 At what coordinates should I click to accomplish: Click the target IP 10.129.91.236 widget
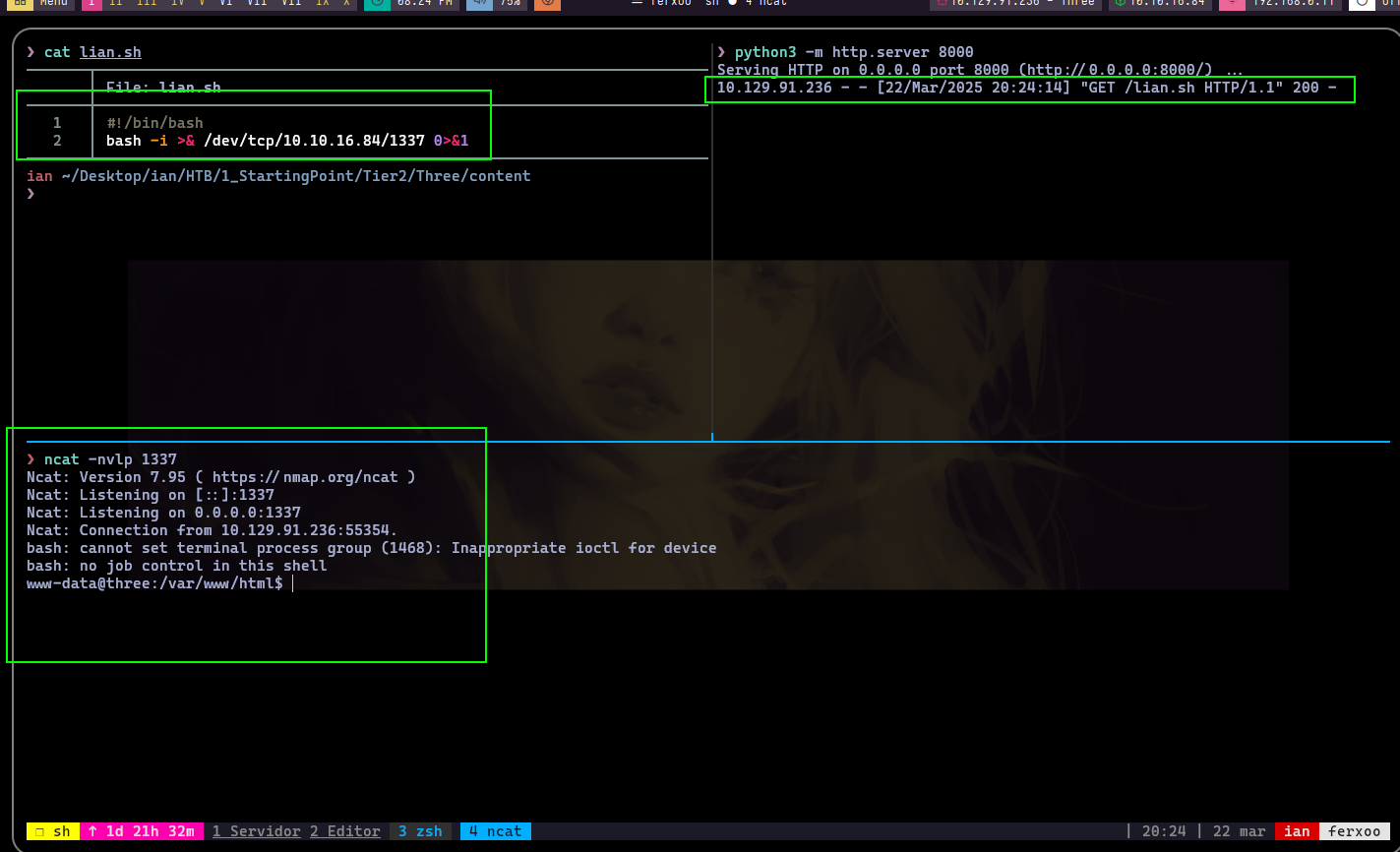[x=1014, y=3]
